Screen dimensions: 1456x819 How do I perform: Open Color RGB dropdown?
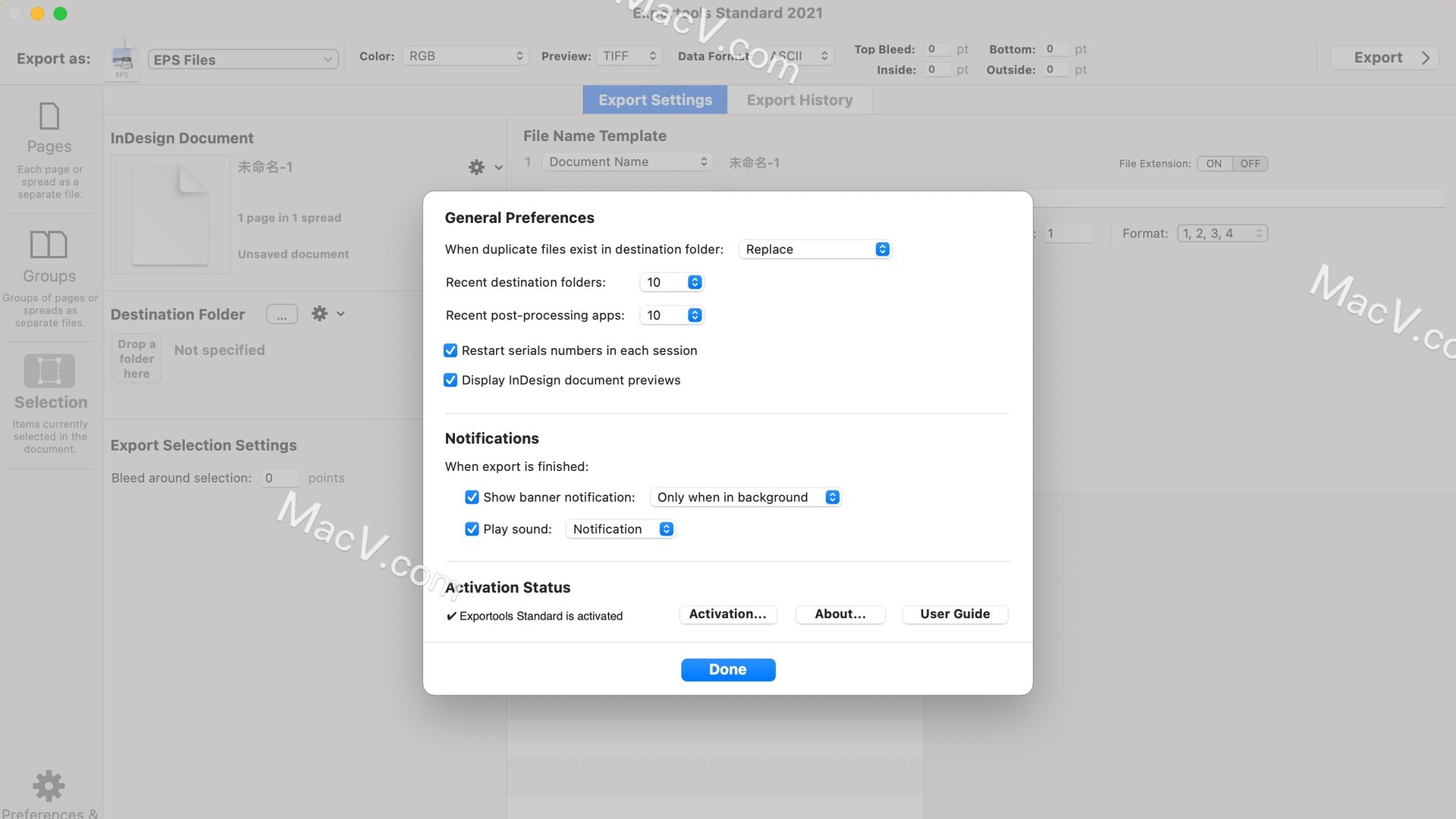(465, 56)
